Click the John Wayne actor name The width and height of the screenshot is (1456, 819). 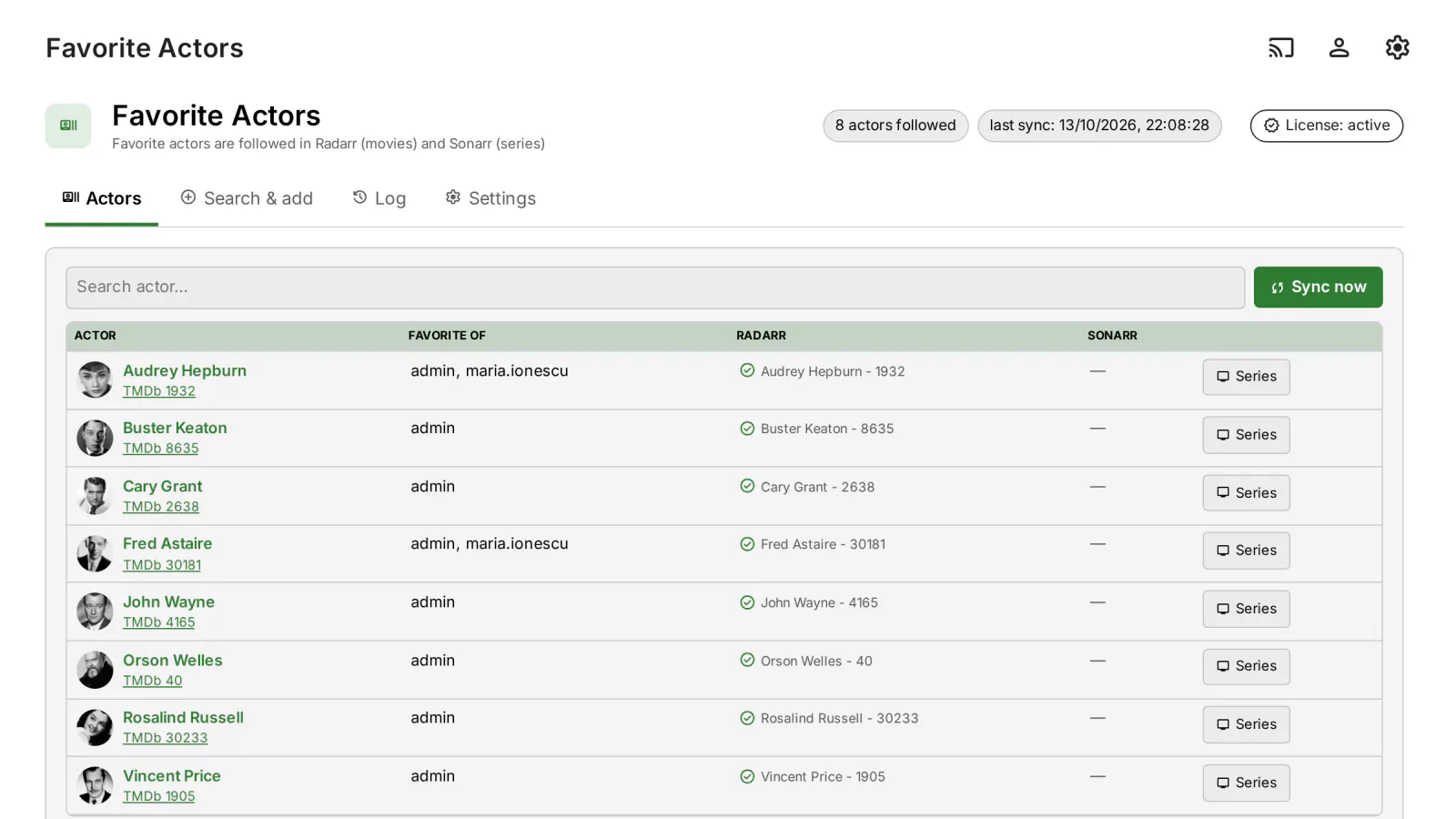tap(169, 602)
